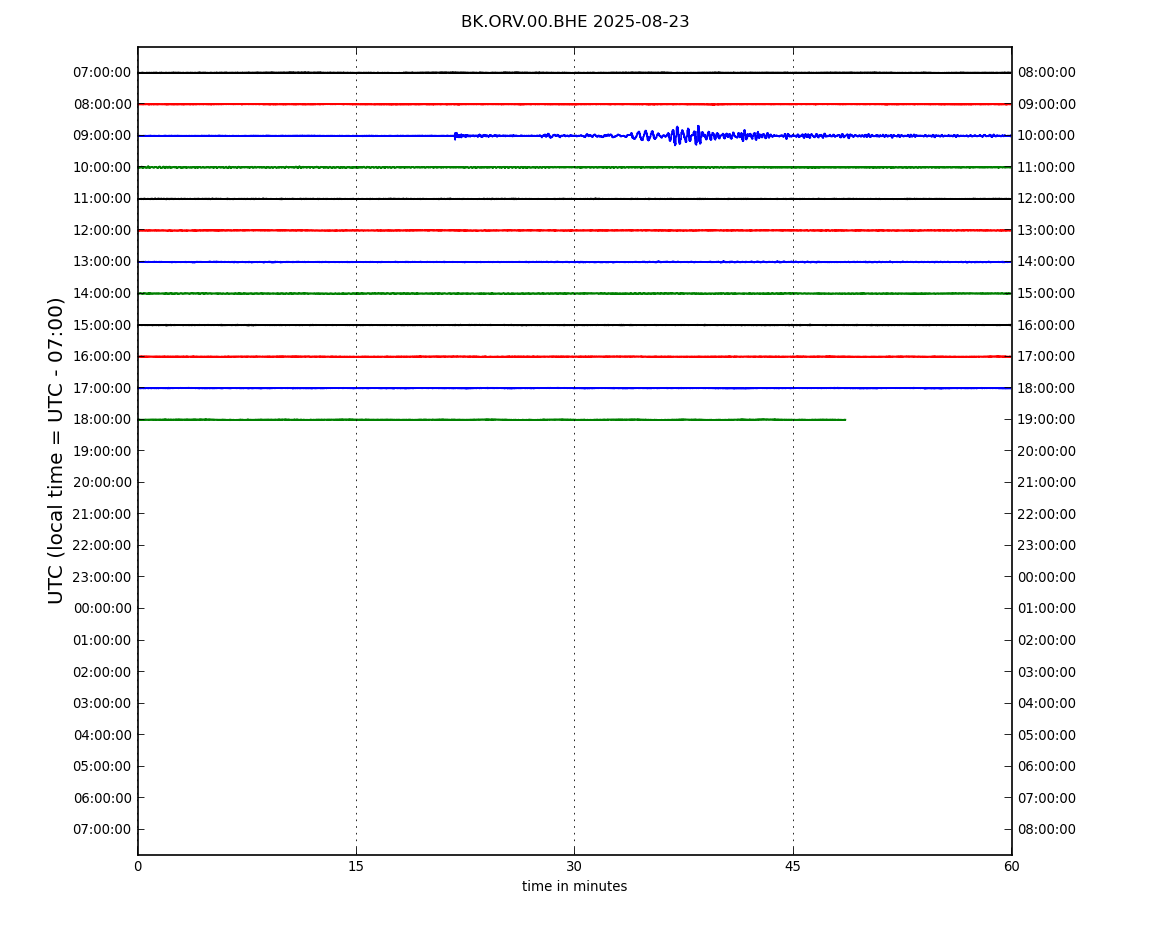Select the right-axis 07:00:00 label
Screen dimensions: 1150x950
pos(1047,798)
